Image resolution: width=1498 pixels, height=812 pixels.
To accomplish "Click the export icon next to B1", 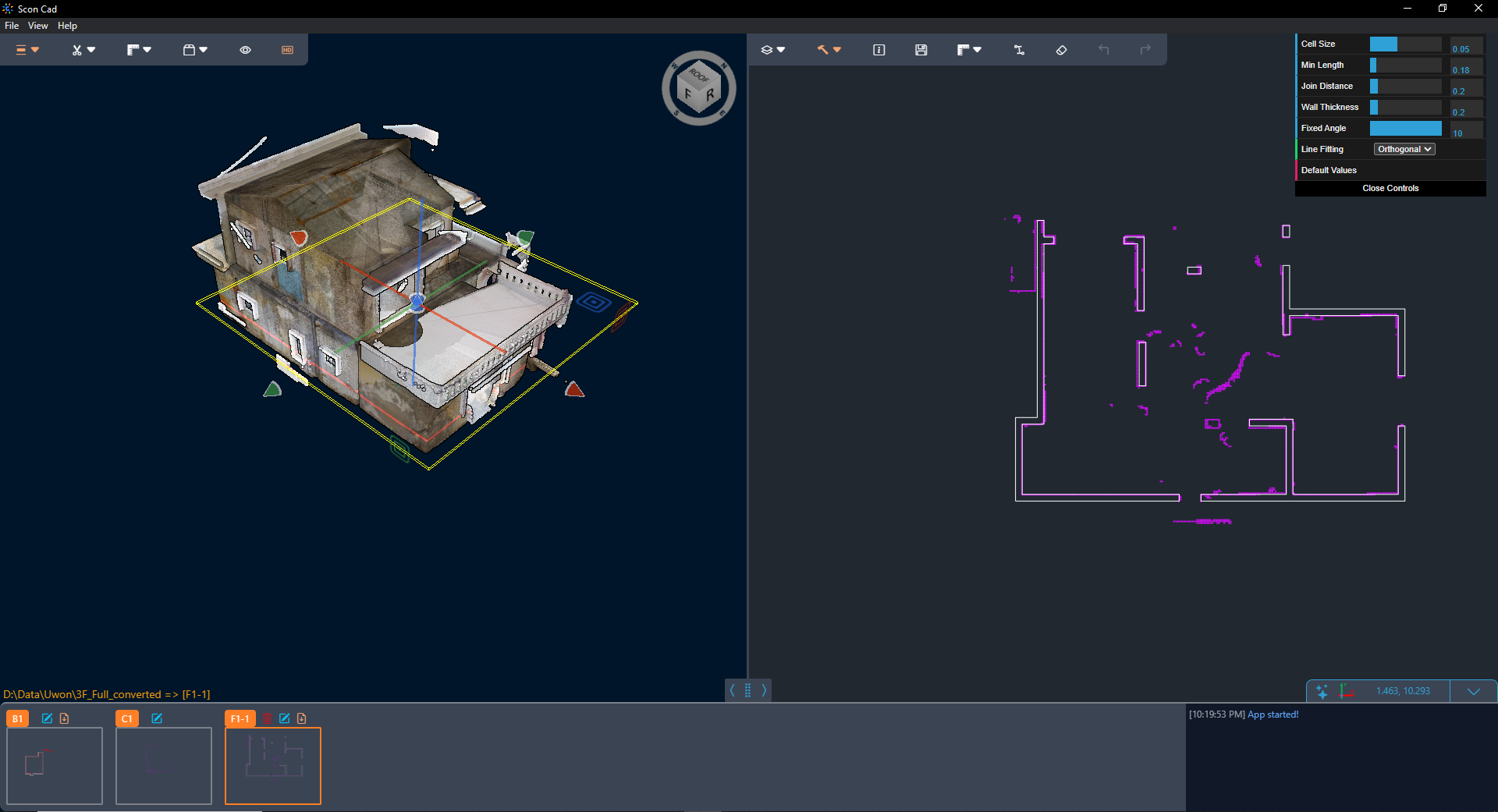I will [x=65, y=718].
